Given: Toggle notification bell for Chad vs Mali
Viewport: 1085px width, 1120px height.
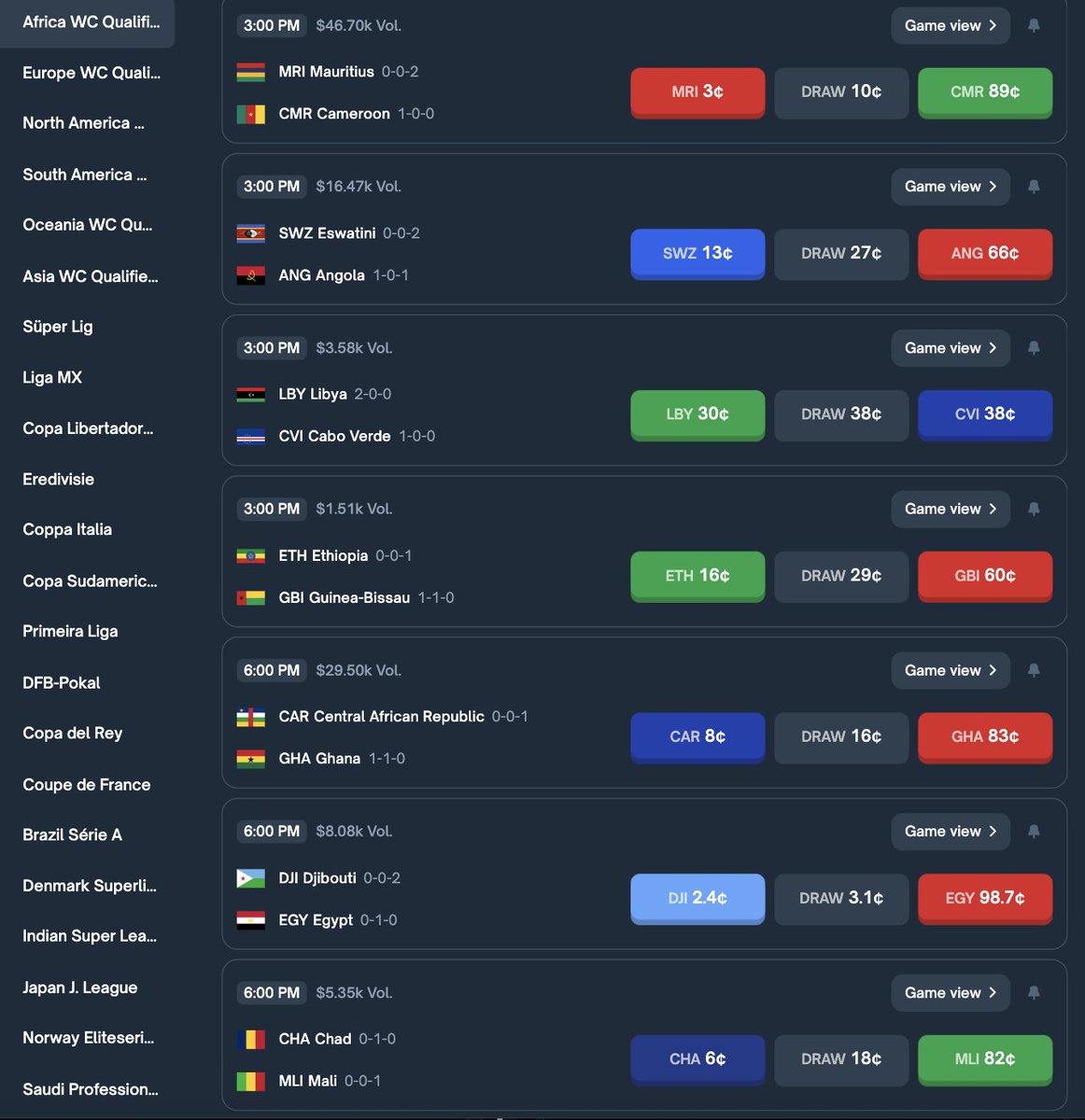Looking at the screenshot, I should pyautogui.click(x=1034, y=993).
